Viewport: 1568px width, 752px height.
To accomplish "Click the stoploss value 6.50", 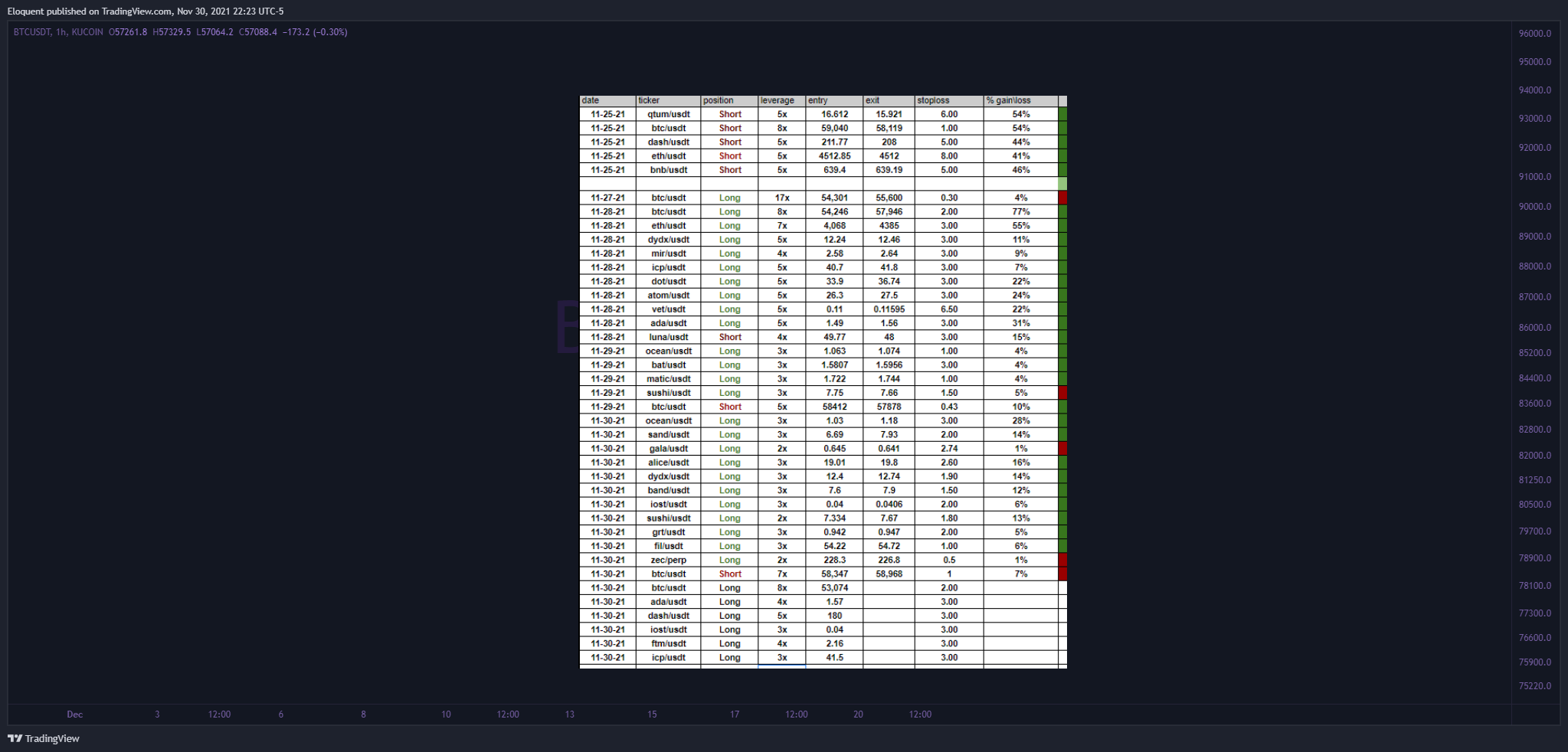I will pyautogui.click(x=949, y=309).
